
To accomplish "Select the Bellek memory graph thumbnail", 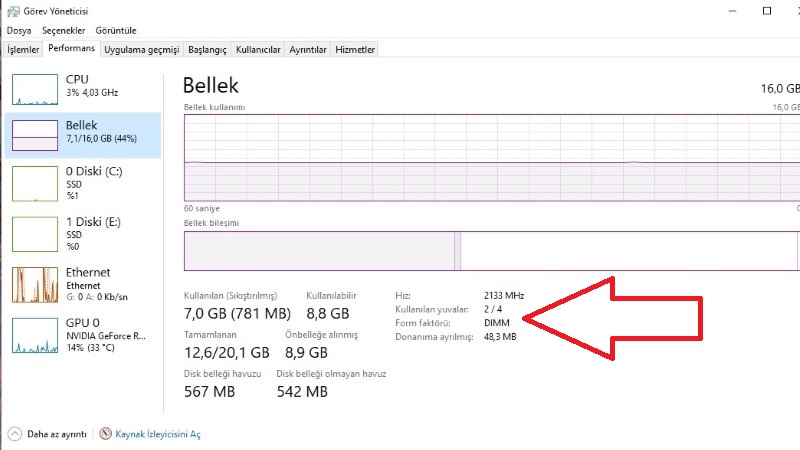I will coord(35,135).
